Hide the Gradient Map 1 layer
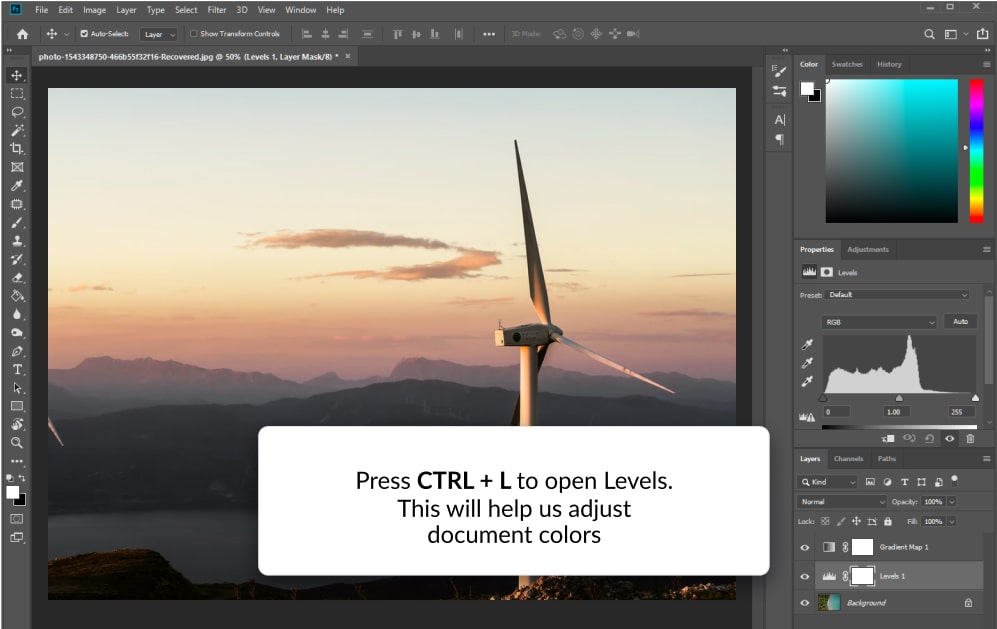 click(805, 548)
